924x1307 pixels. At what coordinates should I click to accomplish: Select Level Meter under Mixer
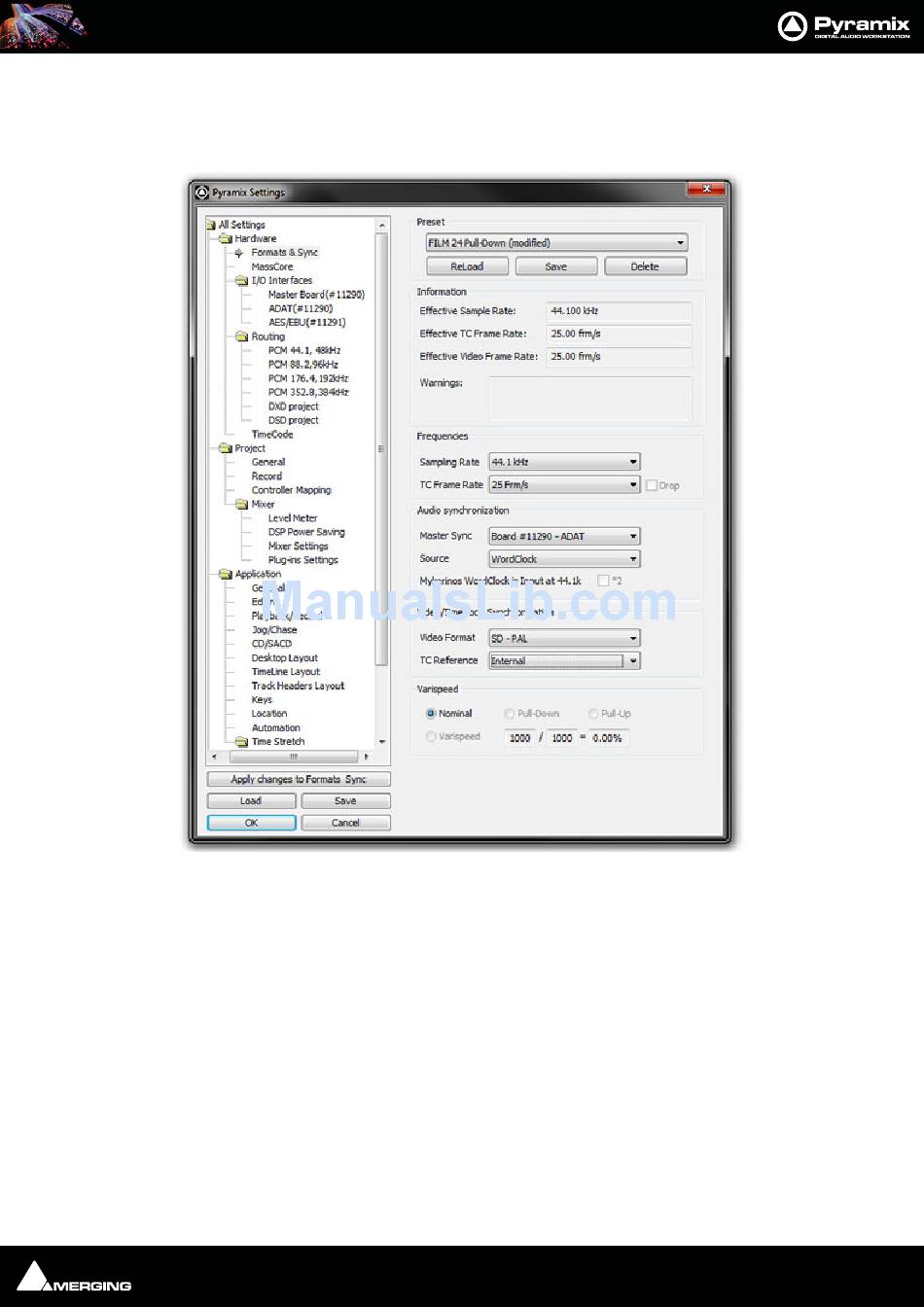pos(293,518)
